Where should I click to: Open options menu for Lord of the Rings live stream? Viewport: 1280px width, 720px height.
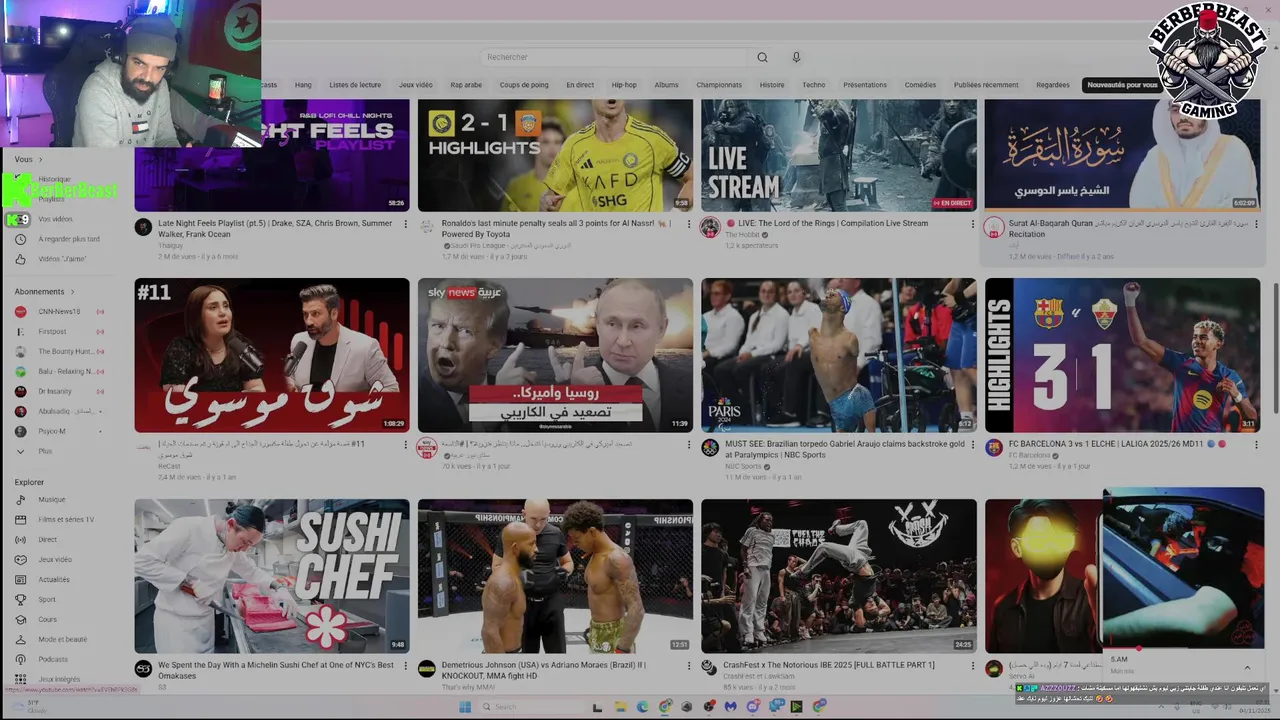pyautogui.click(x=972, y=224)
